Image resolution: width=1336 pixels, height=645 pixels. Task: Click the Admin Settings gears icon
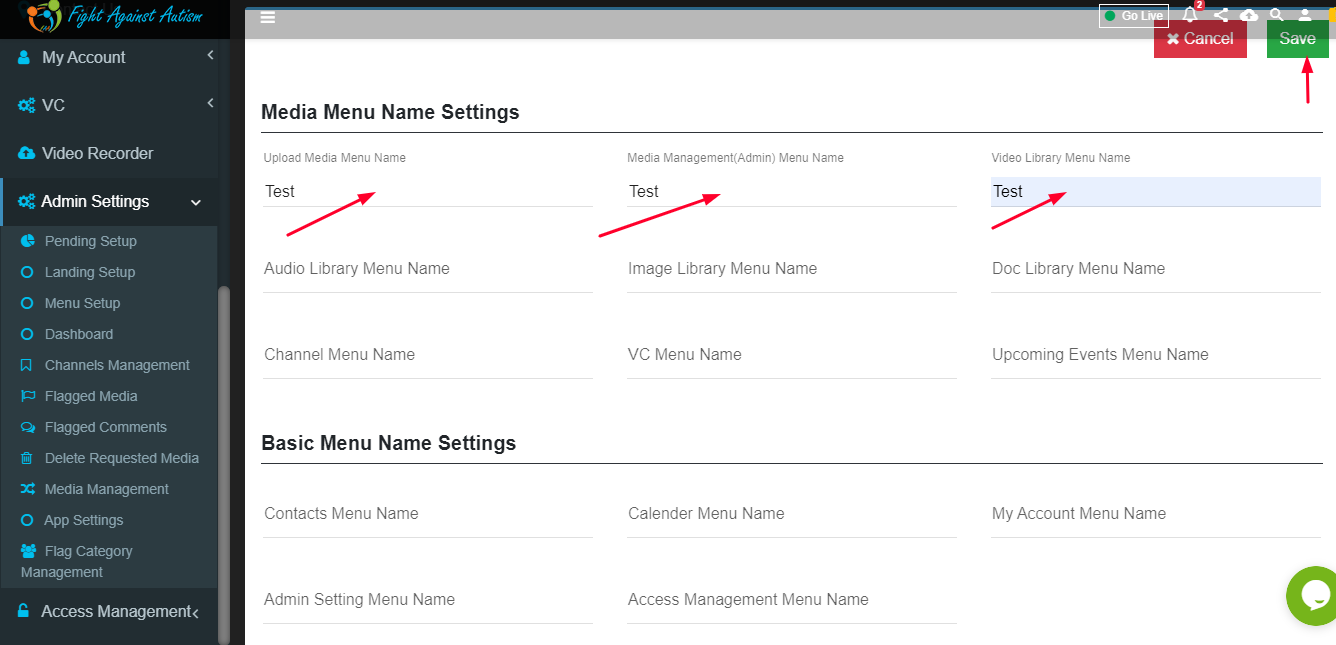tap(27, 201)
